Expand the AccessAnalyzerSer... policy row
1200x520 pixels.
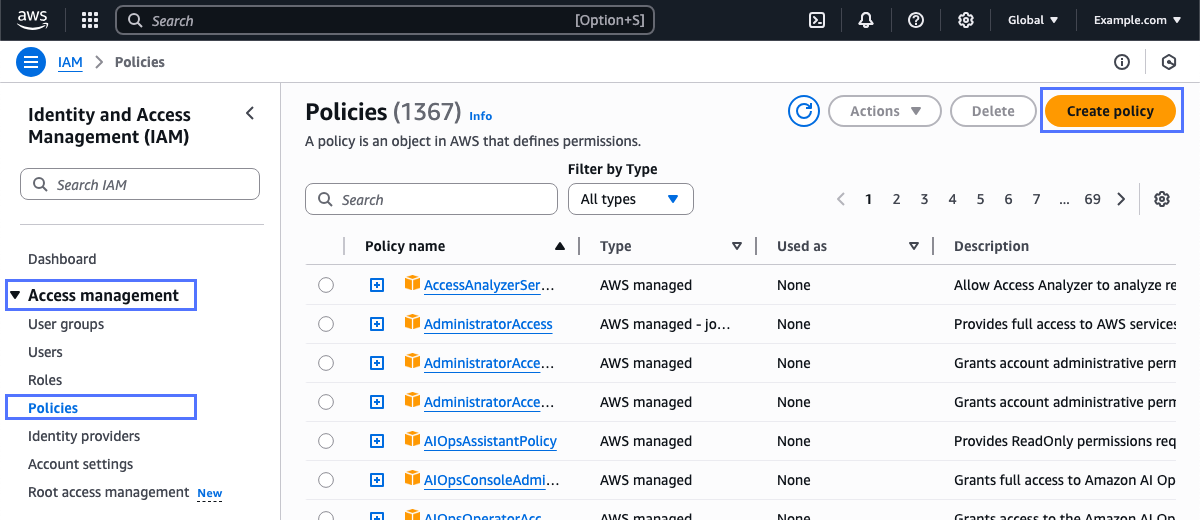377,285
